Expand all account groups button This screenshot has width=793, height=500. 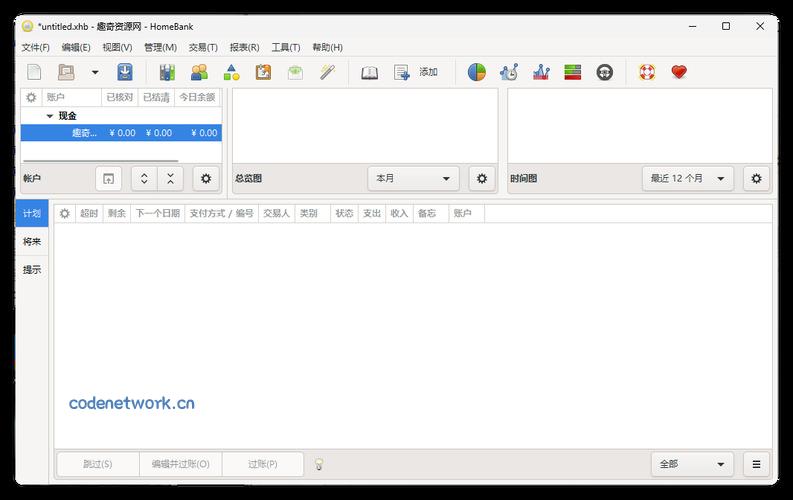[144, 178]
